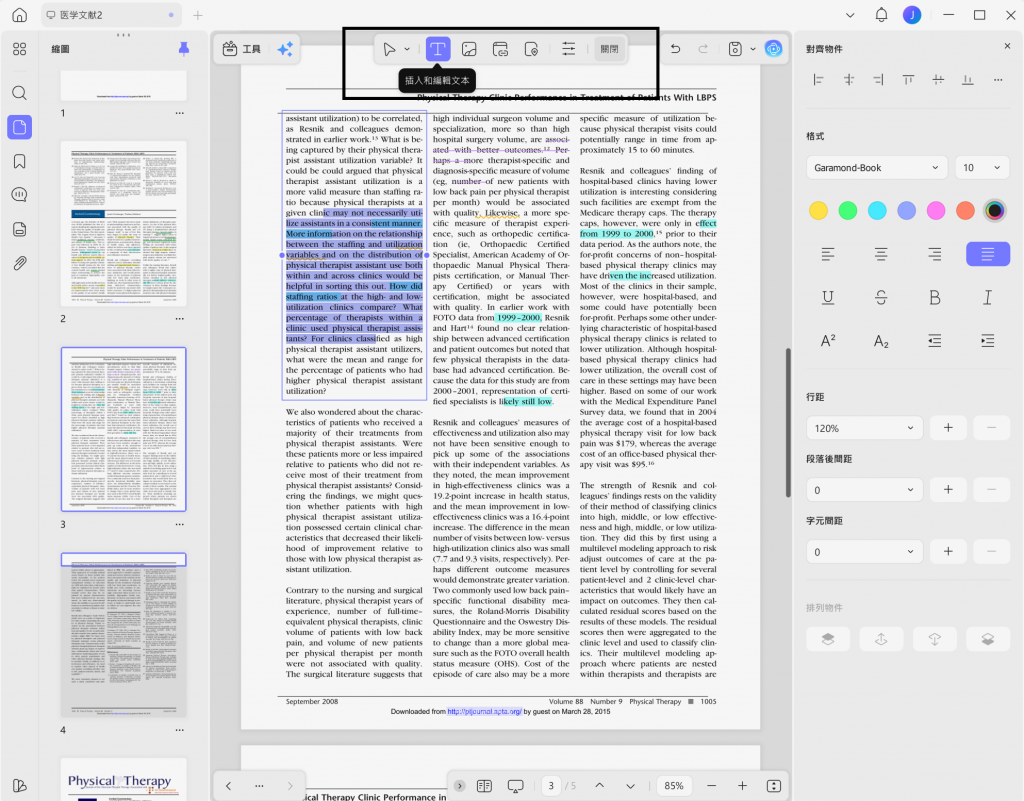Undo the last action

point(675,49)
